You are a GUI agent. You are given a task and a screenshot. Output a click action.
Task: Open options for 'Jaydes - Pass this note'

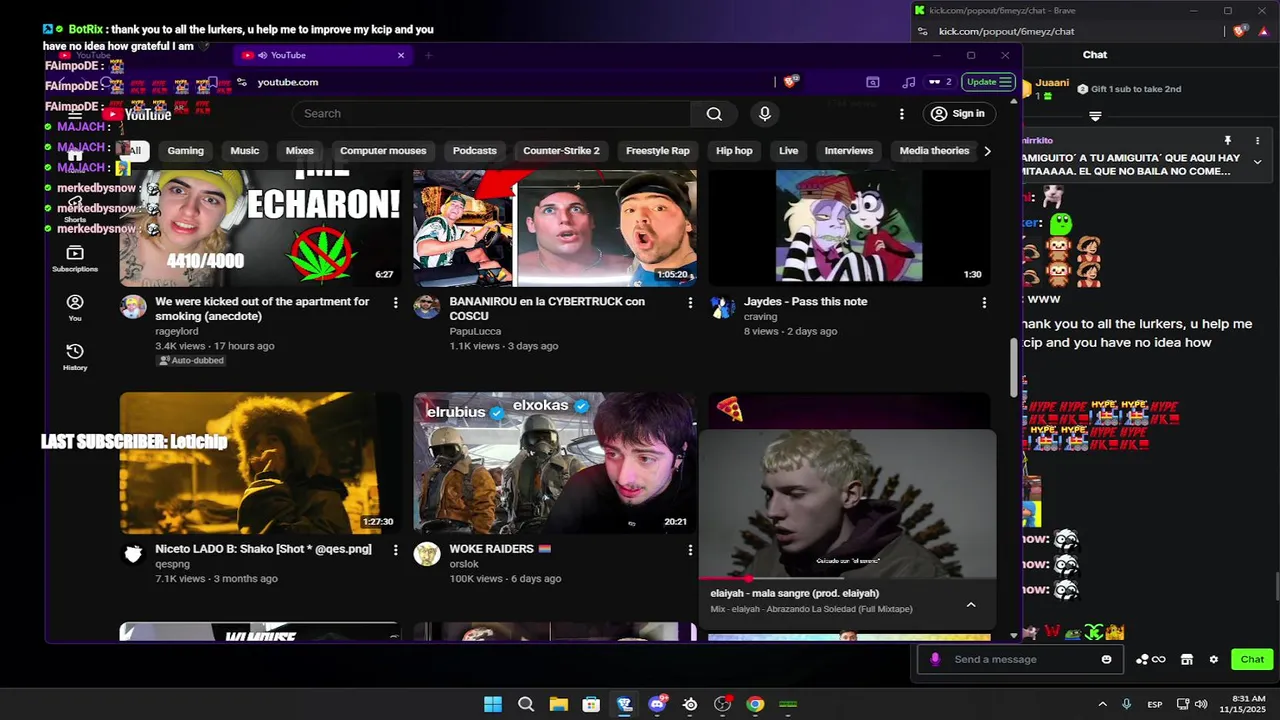[x=984, y=302]
